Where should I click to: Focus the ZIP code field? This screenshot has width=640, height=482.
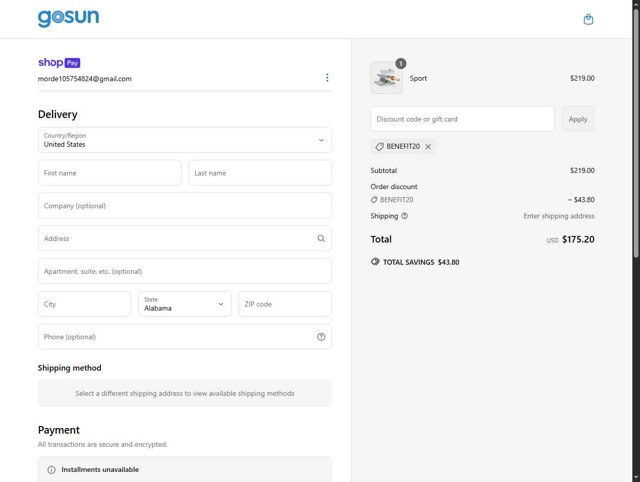tap(285, 304)
